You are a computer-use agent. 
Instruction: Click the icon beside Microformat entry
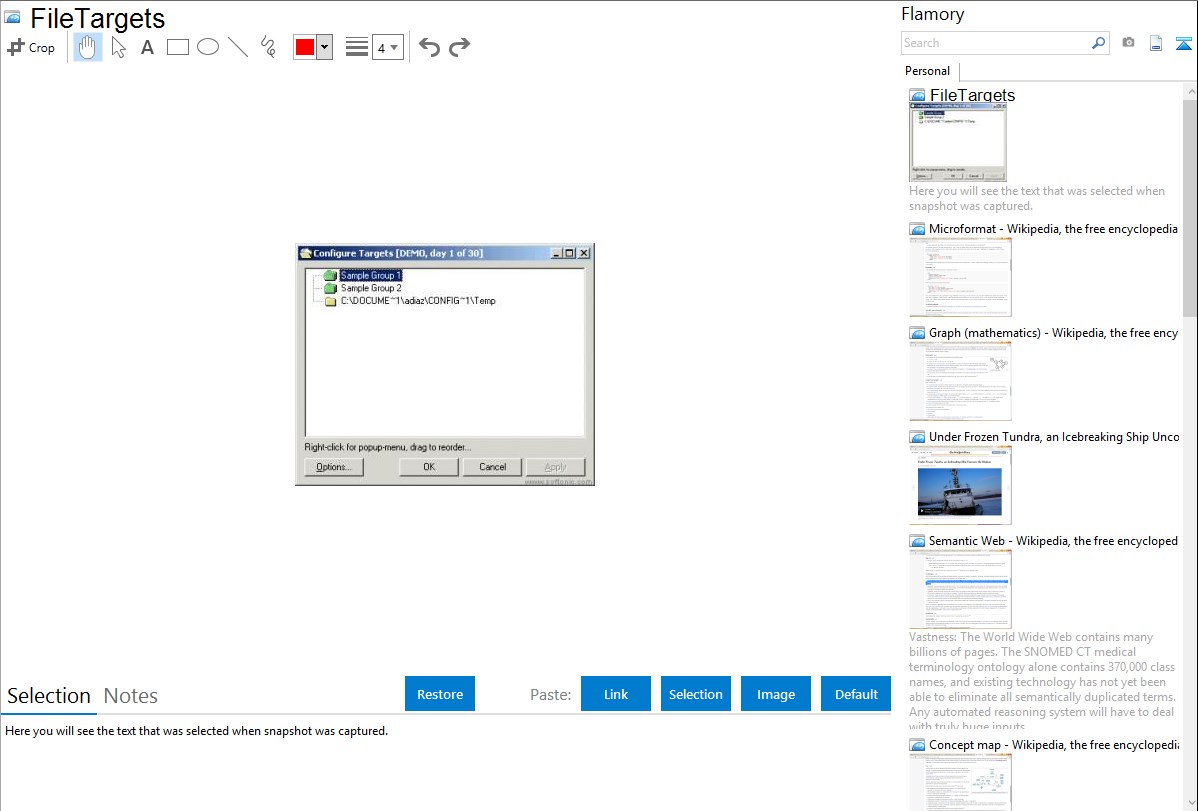[x=917, y=229]
